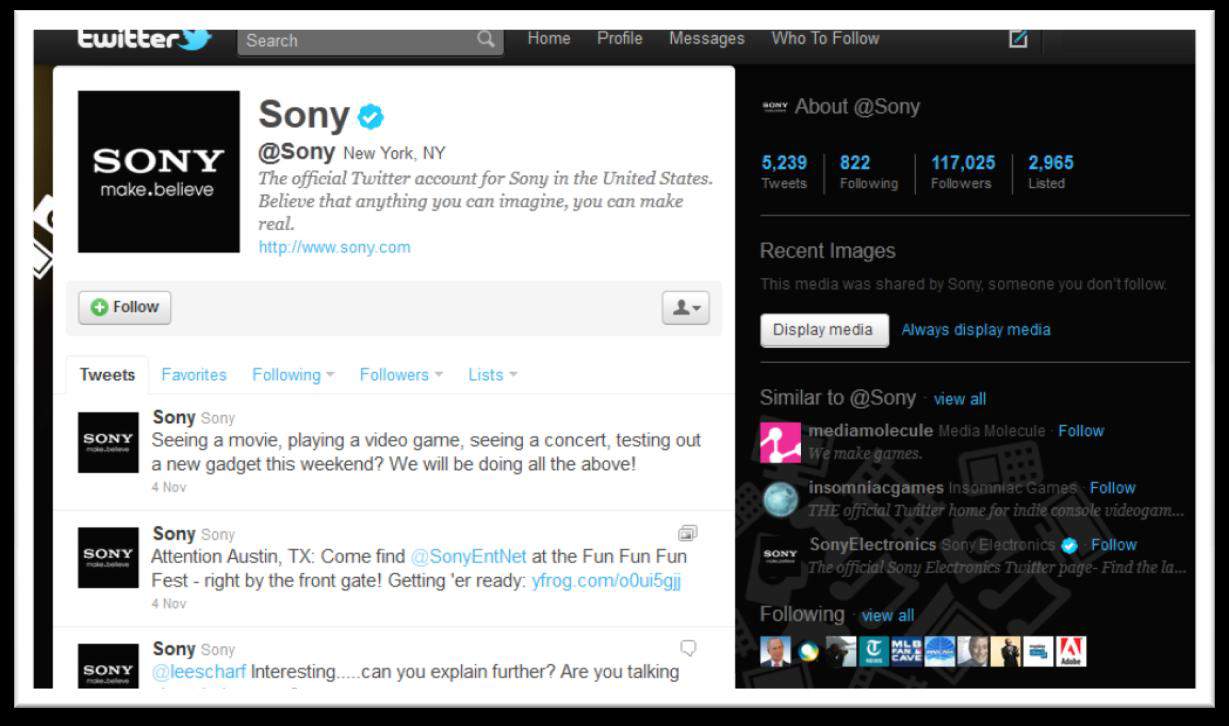The image size is (1229, 726).
Task: Click the mediamolecule username
Action: click(870, 431)
